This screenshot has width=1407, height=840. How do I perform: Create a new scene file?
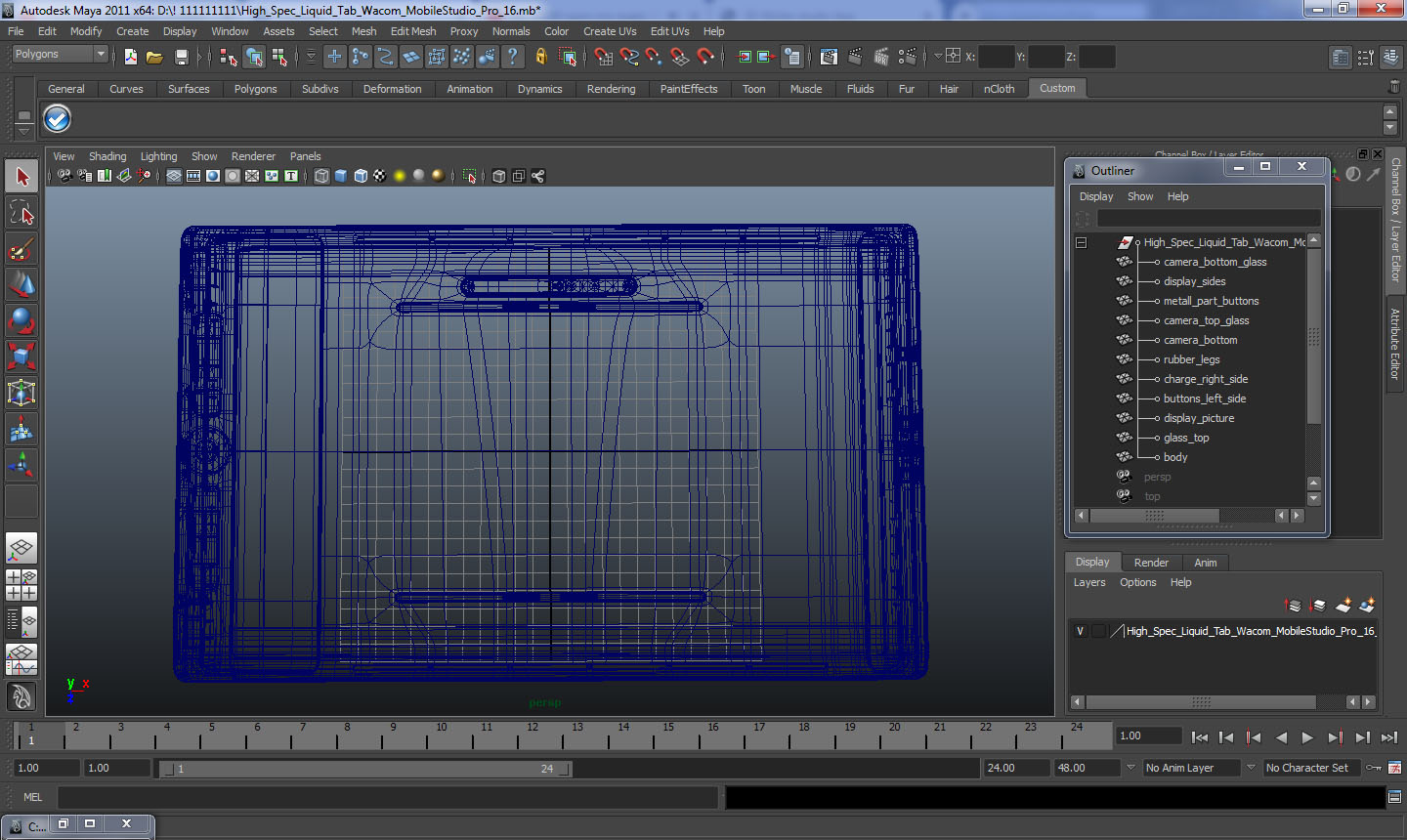[x=130, y=57]
